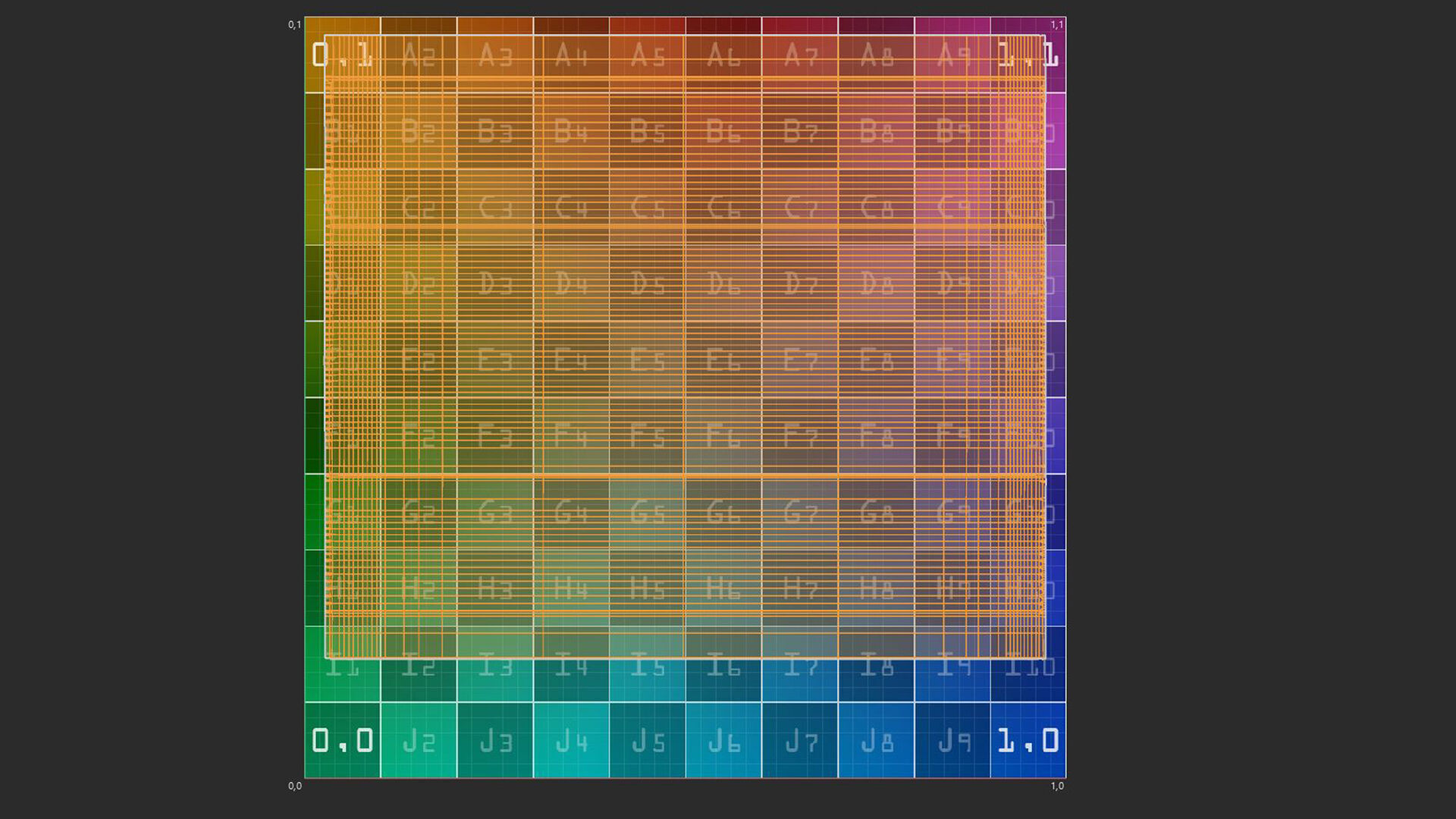Image resolution: width=1456 pixels, height=819 pixels.
Task: Click the small 1,0 axis label
Action: (x=1057, y=786)
